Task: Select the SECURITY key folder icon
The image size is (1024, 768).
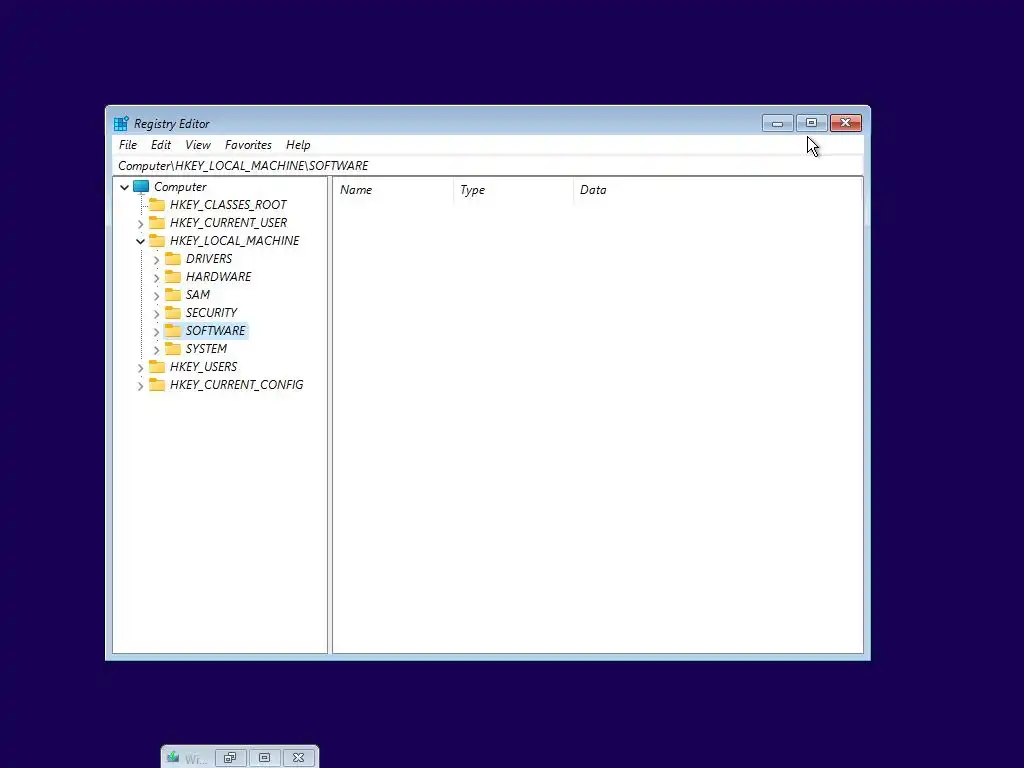Action: coord(172,313)
